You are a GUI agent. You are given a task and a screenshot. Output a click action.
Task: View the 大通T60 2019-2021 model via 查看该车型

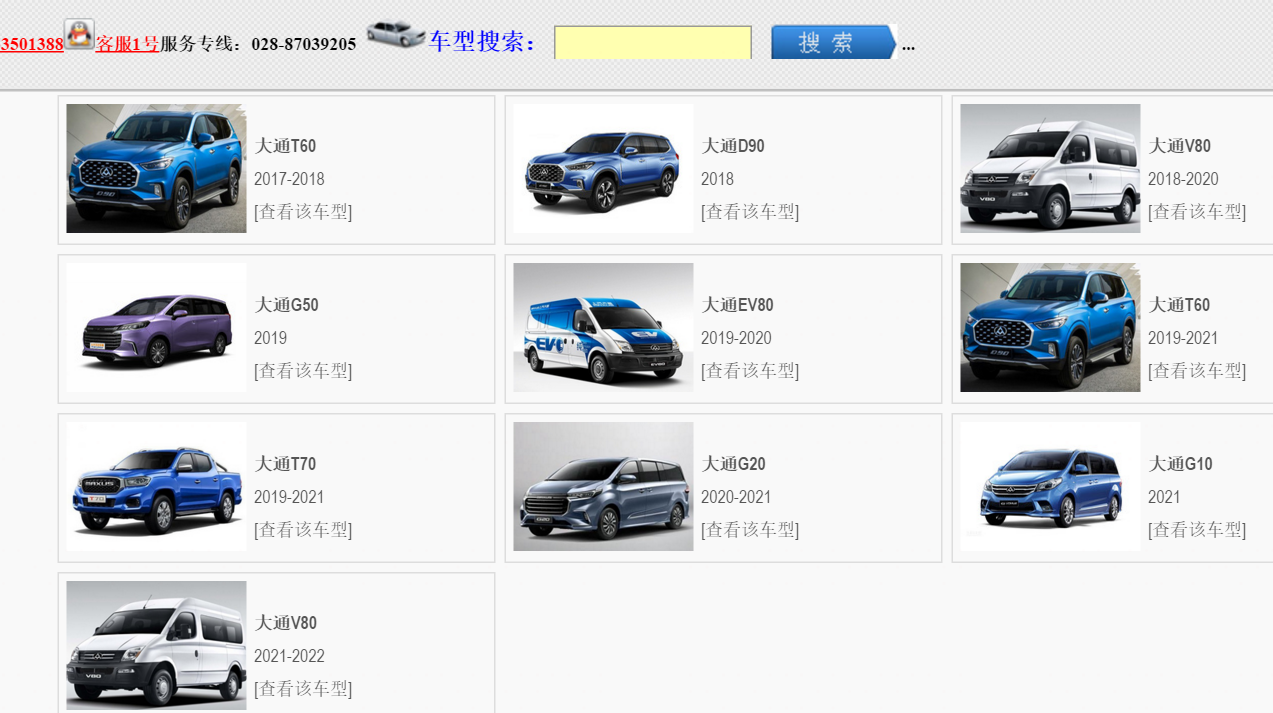click(1197, 371)
